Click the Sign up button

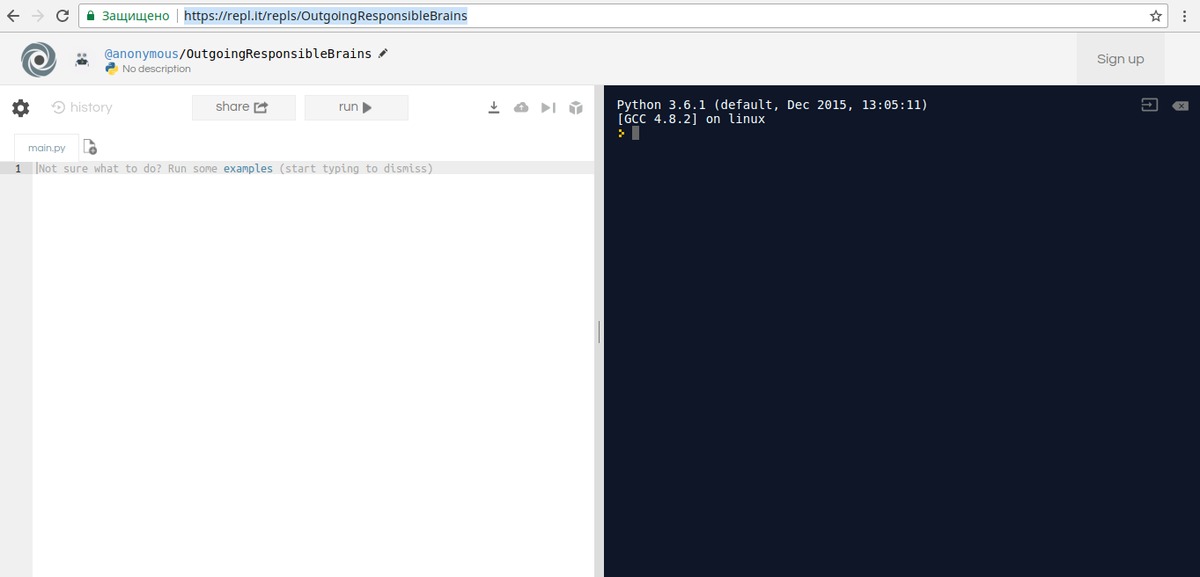pos(1120,59)
